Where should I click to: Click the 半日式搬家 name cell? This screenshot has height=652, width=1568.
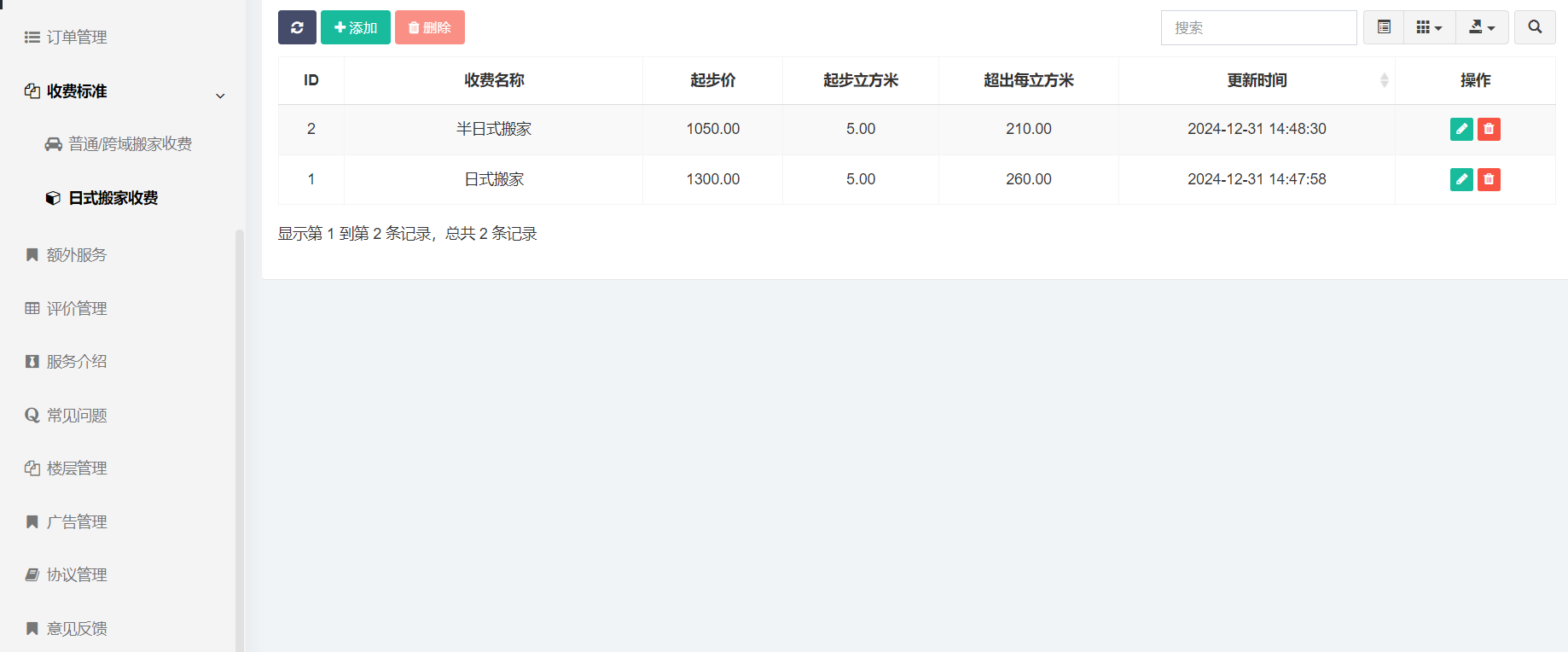pyautogui.click(x=494, y=129)
